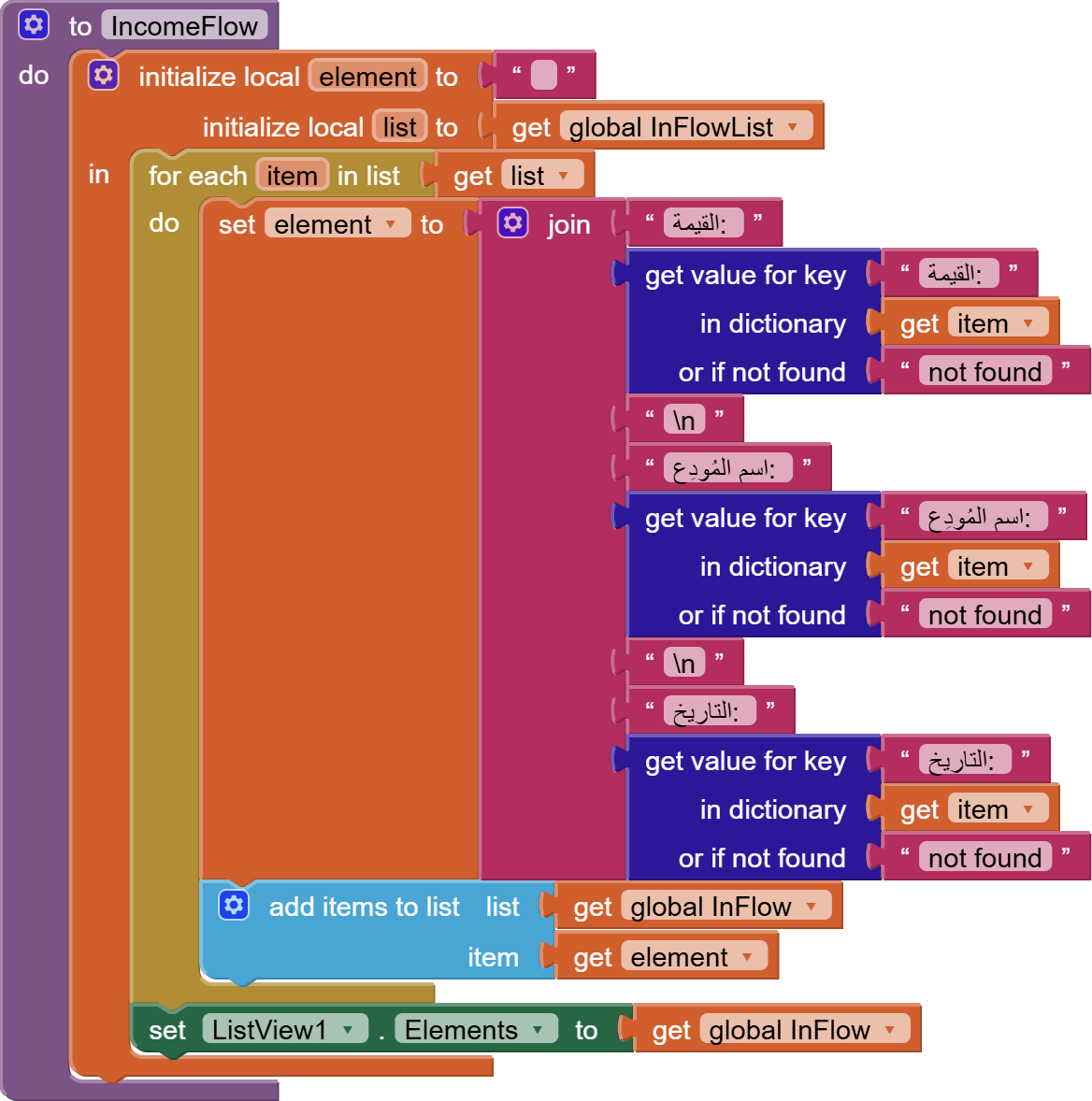The height and width of the screenshot is (1101, 1092).
Task: Expand the get list variable dropdown
Action: 563,176
